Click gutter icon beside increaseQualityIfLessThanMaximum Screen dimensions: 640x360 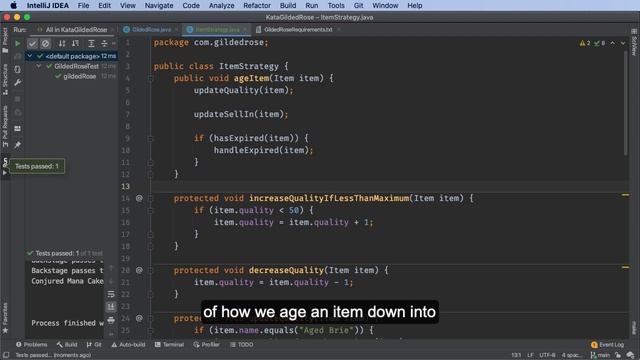[x=139, y=198]
